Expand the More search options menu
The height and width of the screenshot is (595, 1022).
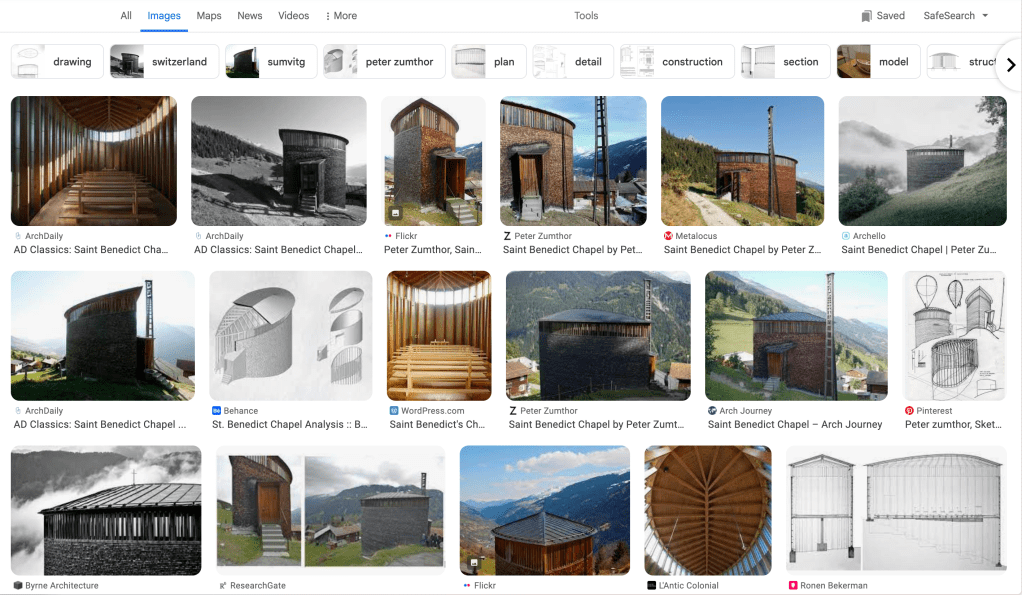pos(341,16)
